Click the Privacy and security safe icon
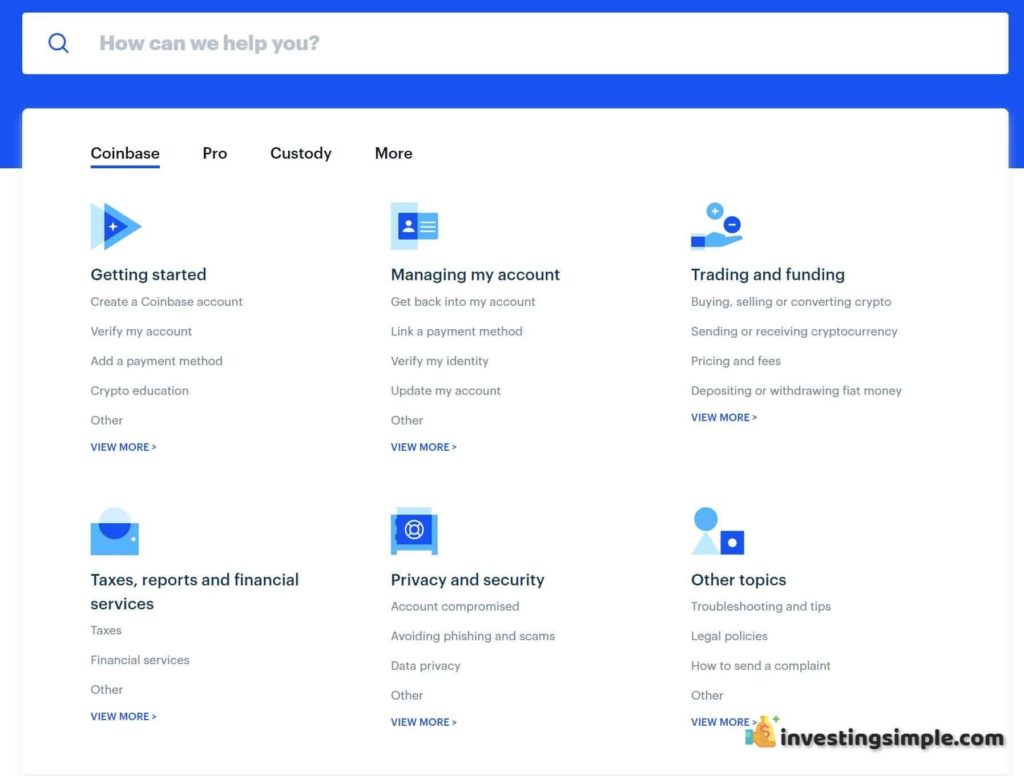The image size is (1024, 776). 414,531
